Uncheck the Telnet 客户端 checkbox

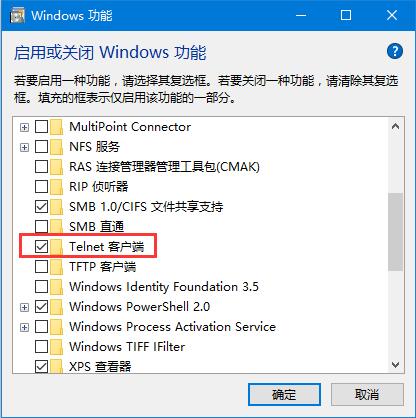point(41,247)
